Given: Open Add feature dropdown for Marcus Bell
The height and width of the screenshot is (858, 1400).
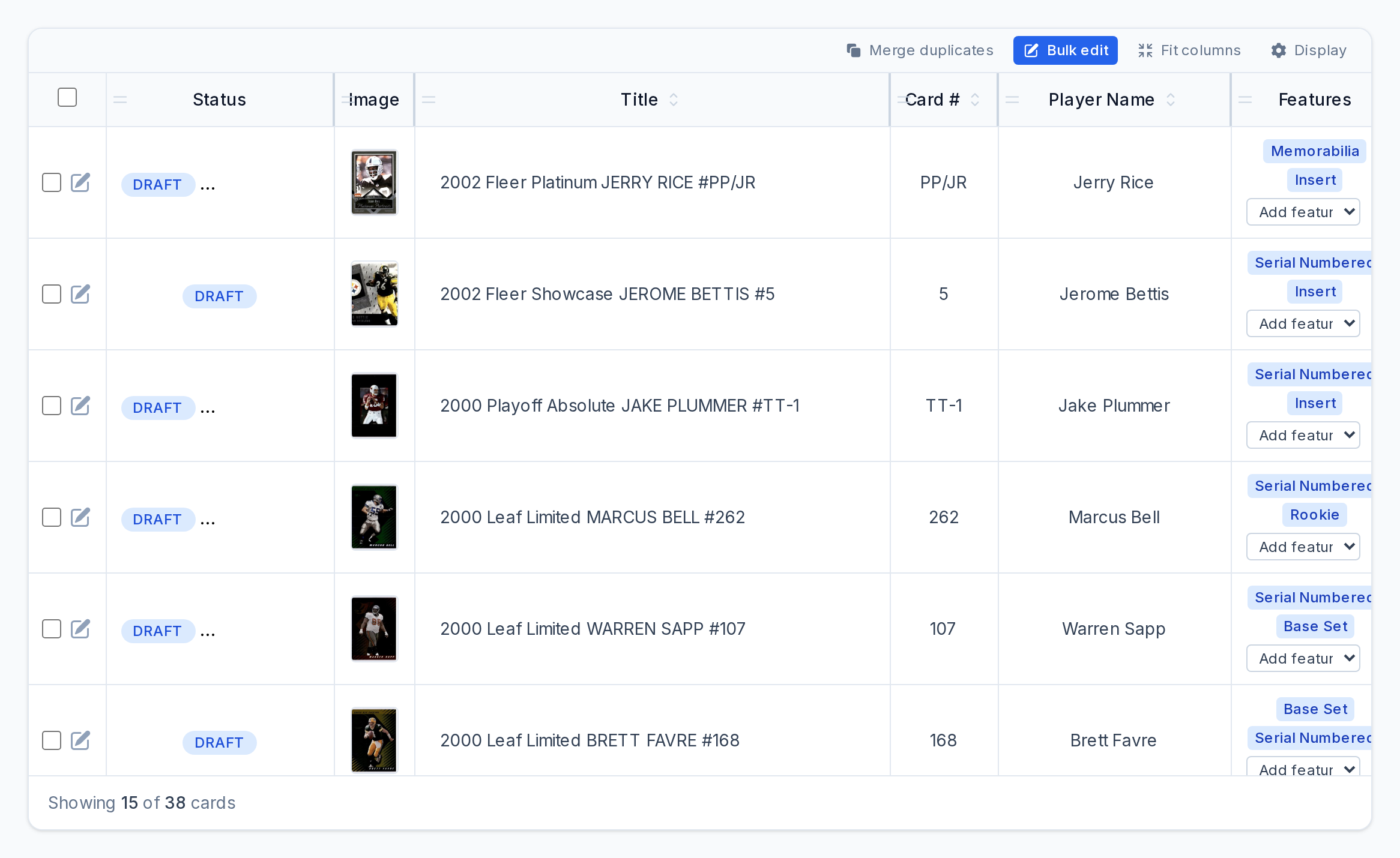Looking at the screenshot, I should (1303, 547).
